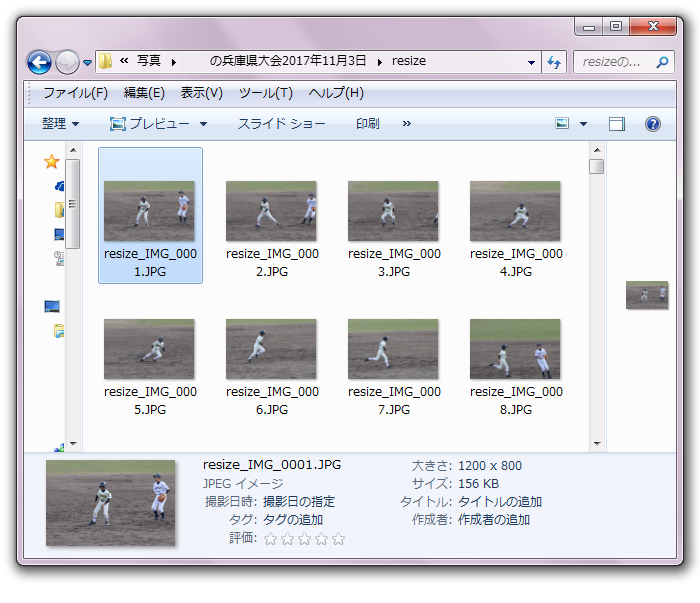The image size is (700, 603).
Task: Click the breadcrumb overflow « chevron
Action: coord(124,60)
